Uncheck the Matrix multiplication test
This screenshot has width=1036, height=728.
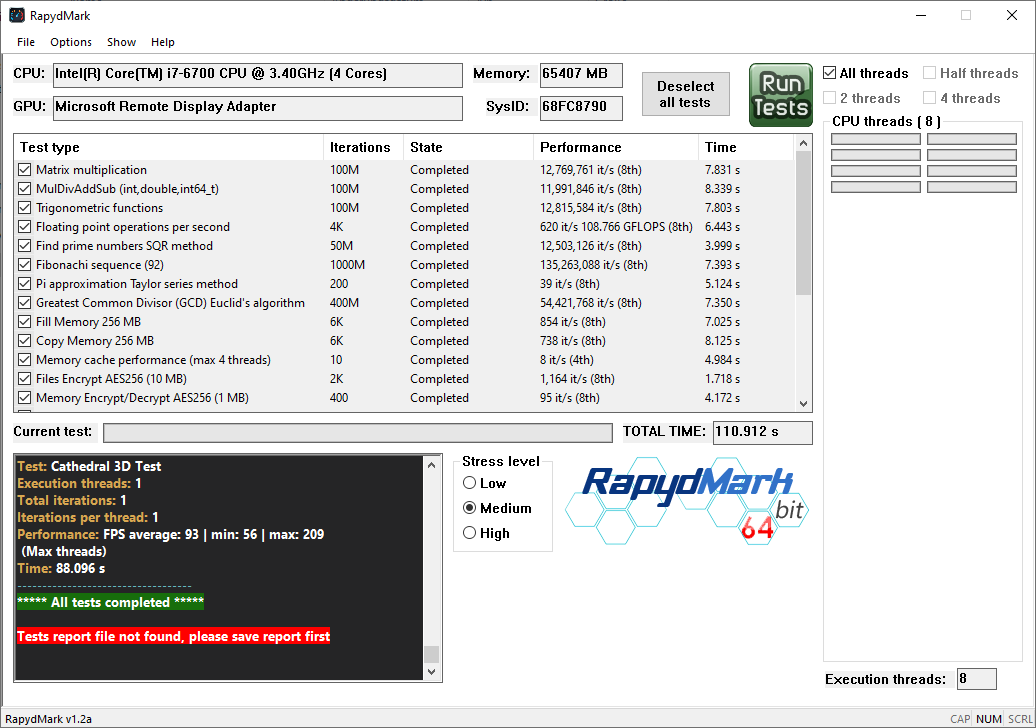tap(25, 170)
